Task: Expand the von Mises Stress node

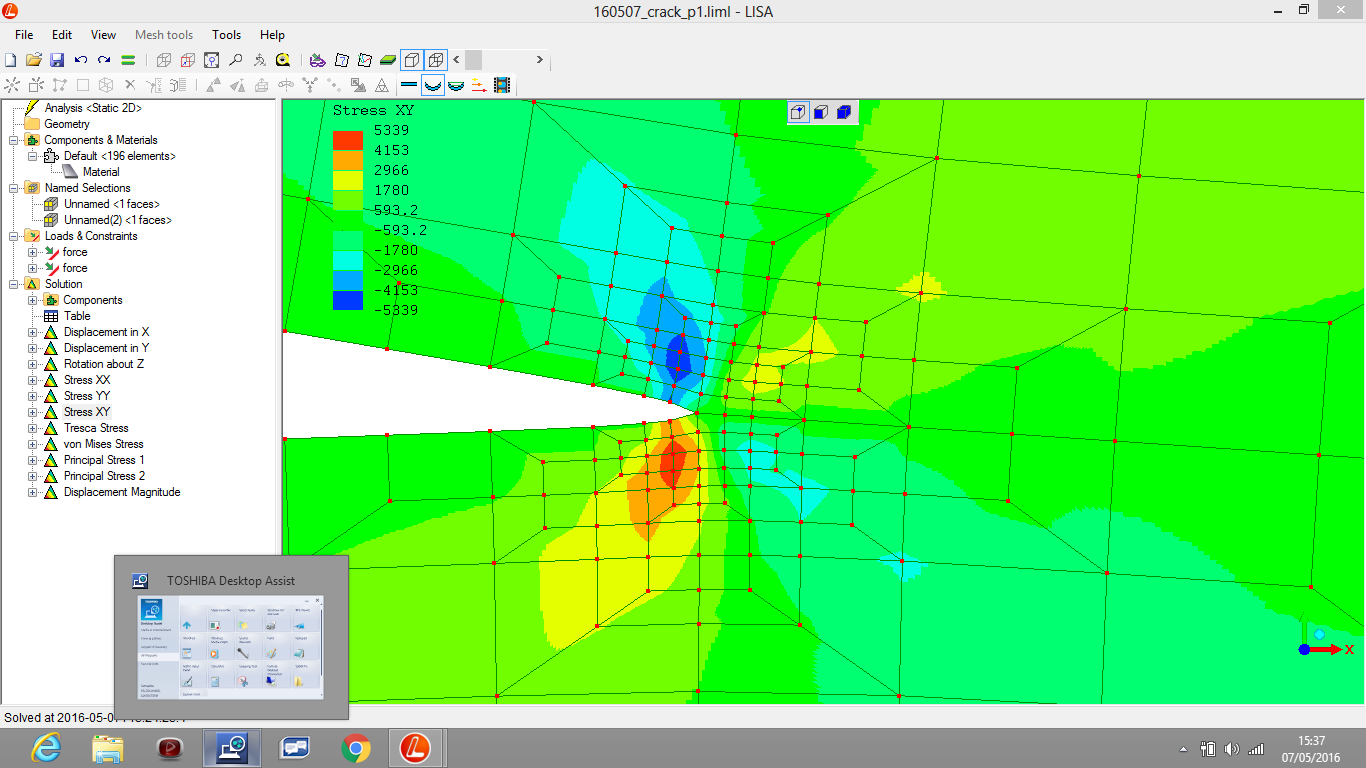Action: pyautogui.click(x=33, y=444)
